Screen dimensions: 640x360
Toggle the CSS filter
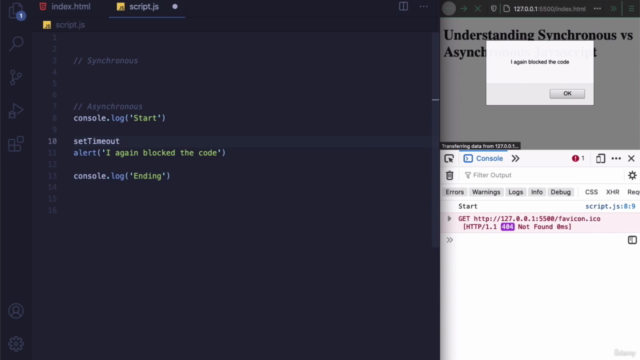click(x=591, y=192)
